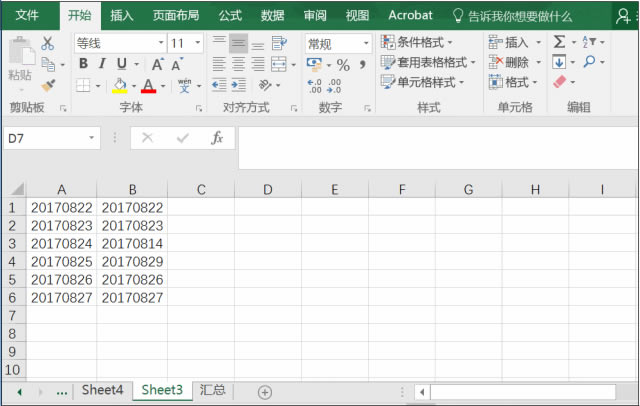Select the Format Painter brush

tap(48, 85)
